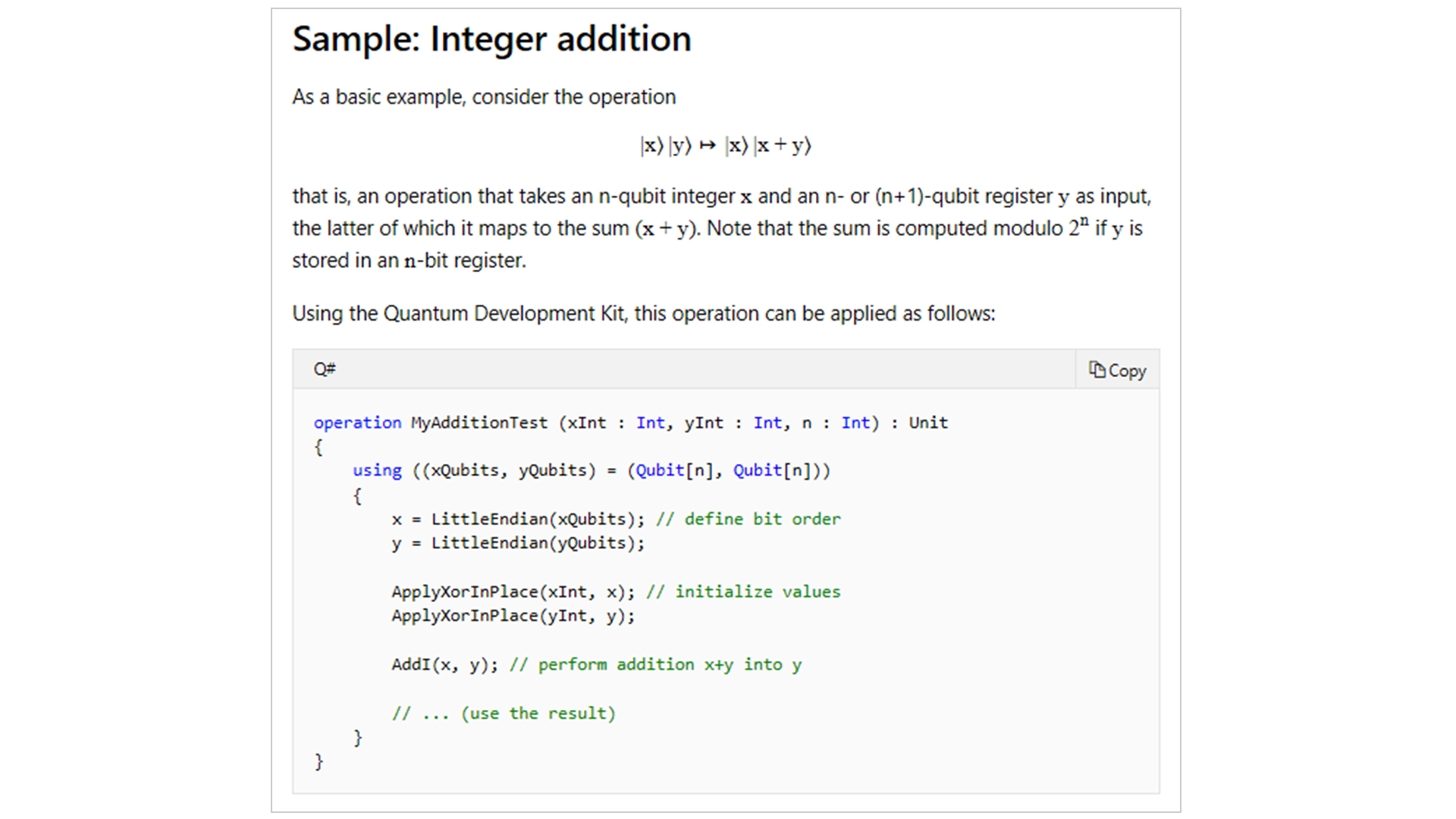Click the copy icon next to Copy
The height and width of the screenshot is (819, 1456).
point(1097,369)
